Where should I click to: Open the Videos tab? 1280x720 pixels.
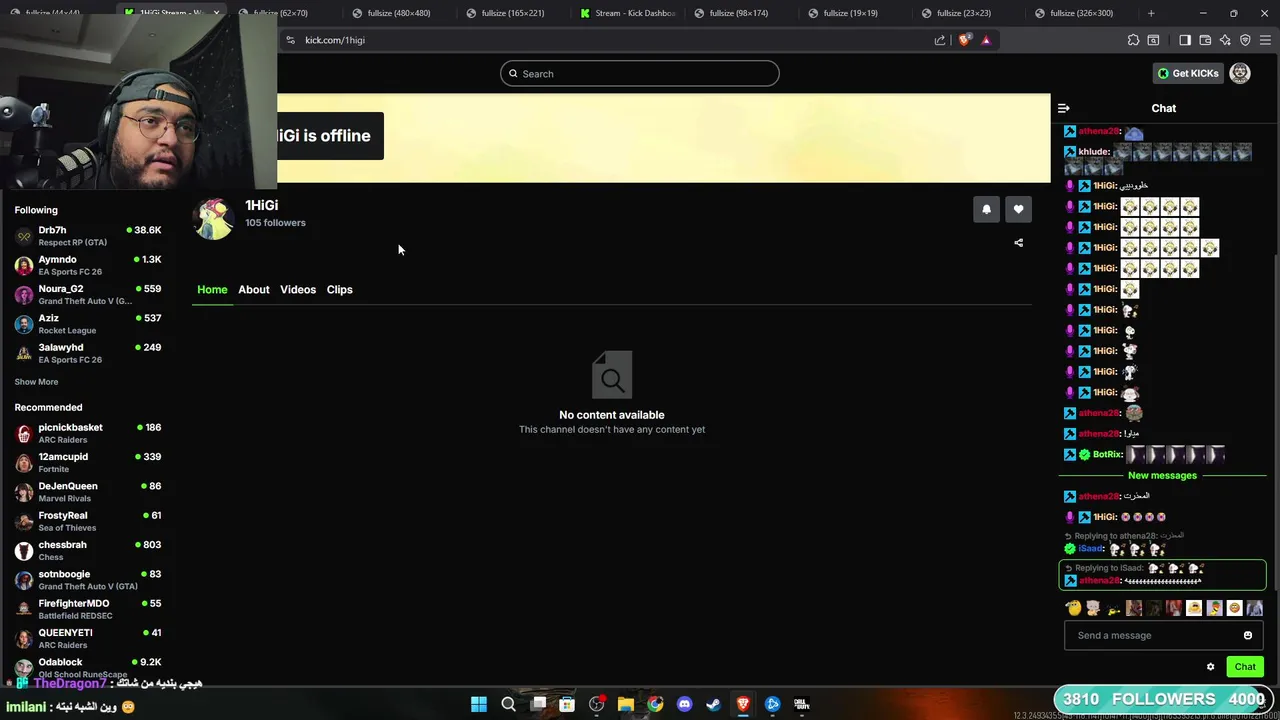click(298, 290)
